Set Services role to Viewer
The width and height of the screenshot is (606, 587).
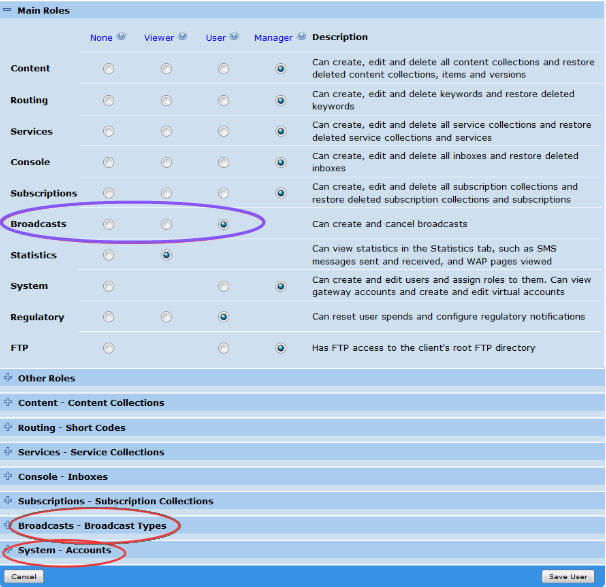click(167, 131)
